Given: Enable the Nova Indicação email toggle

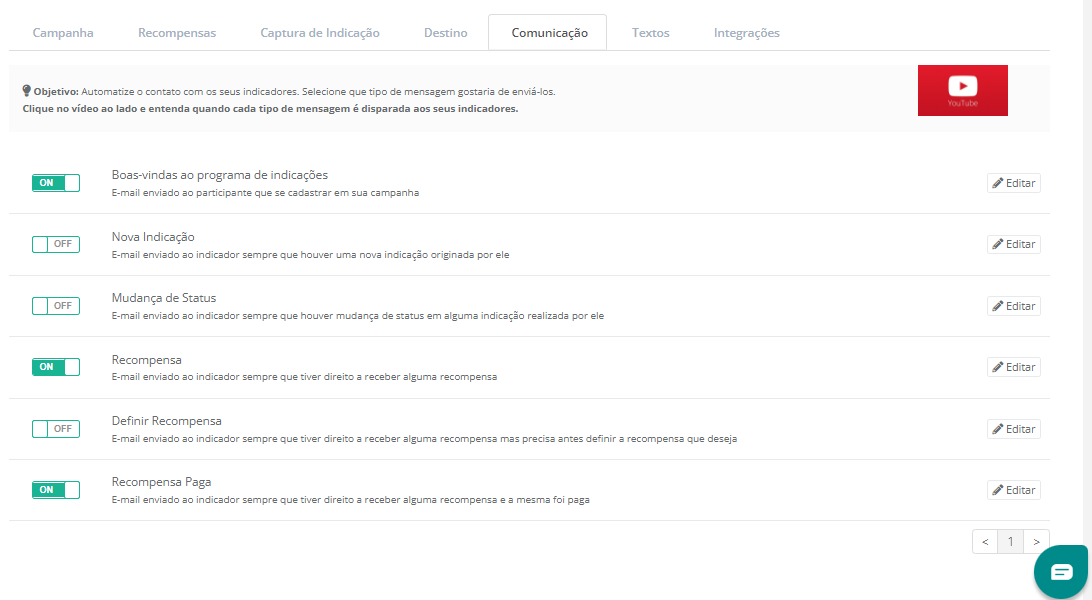Looking at the screenshot, I should [x=56, y=244].
